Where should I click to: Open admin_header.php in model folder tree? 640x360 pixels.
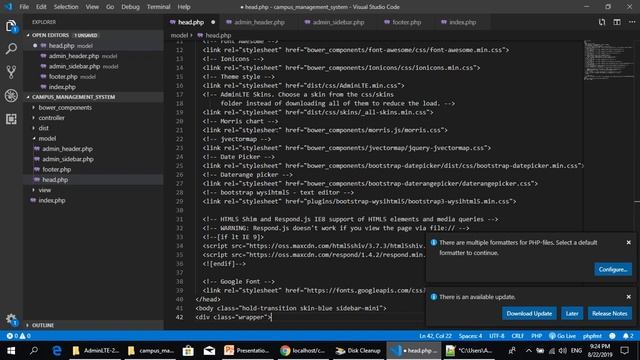[x=67, y=149]
